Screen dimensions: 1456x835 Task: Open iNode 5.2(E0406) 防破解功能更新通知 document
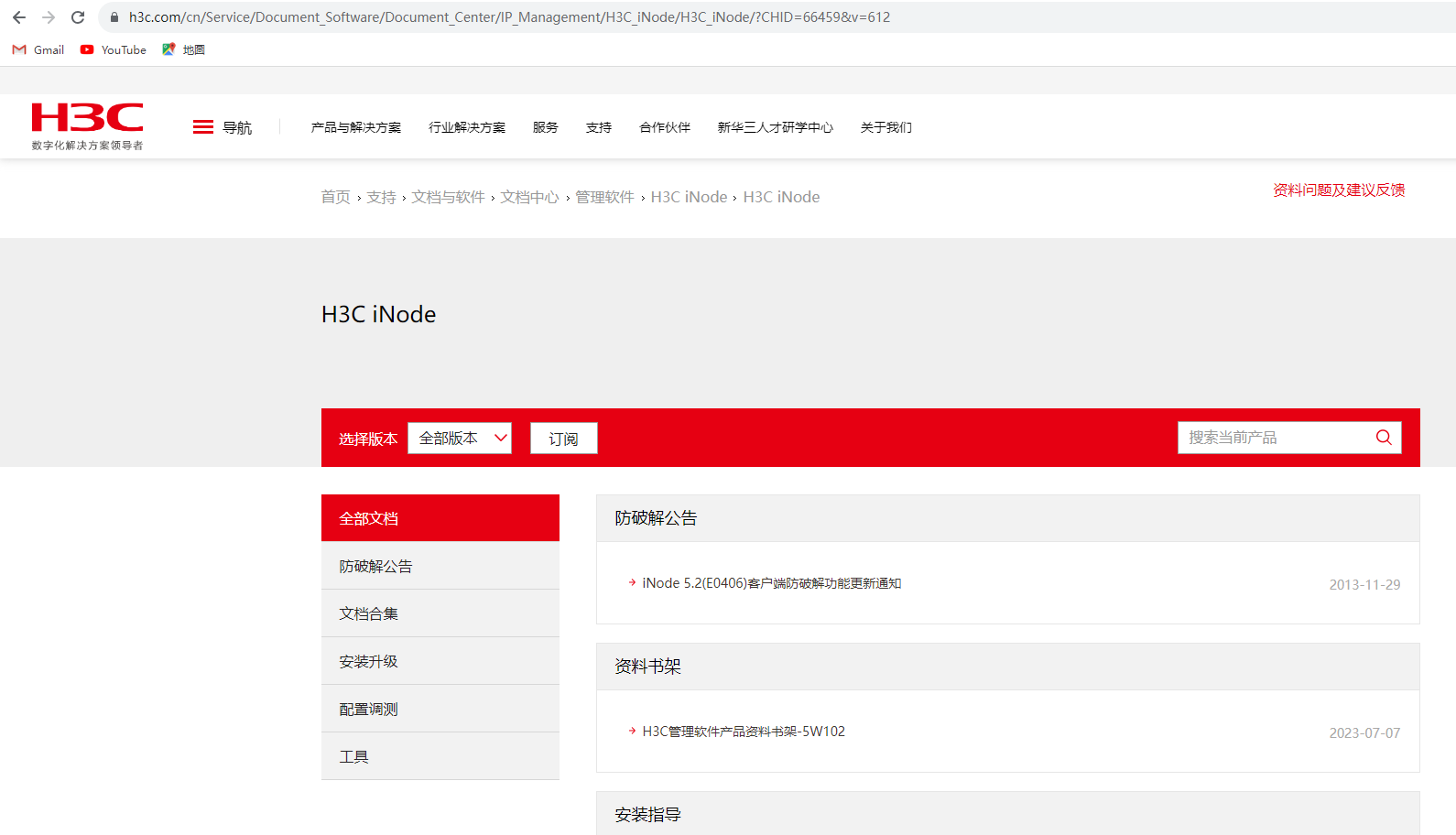coord(772,583)
